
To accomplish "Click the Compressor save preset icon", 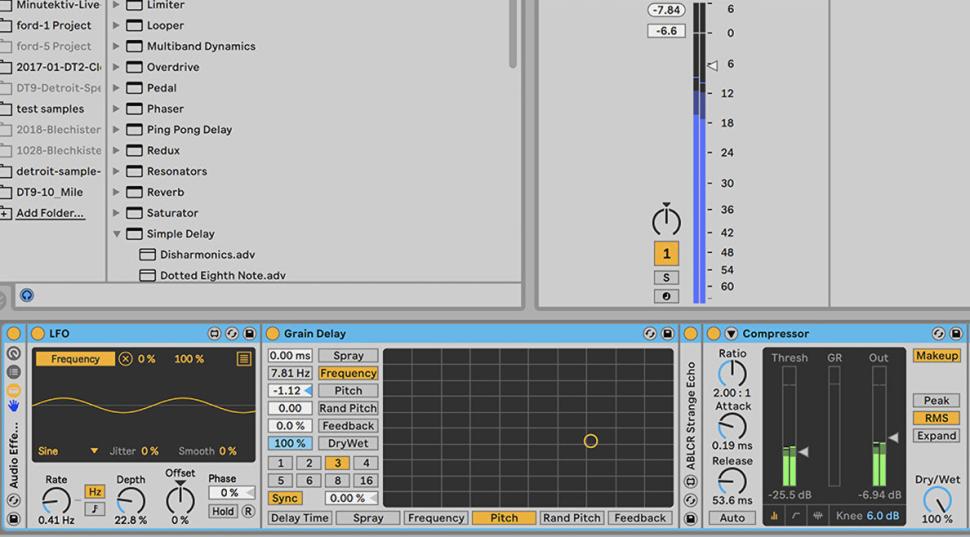I will coord(955,333).
